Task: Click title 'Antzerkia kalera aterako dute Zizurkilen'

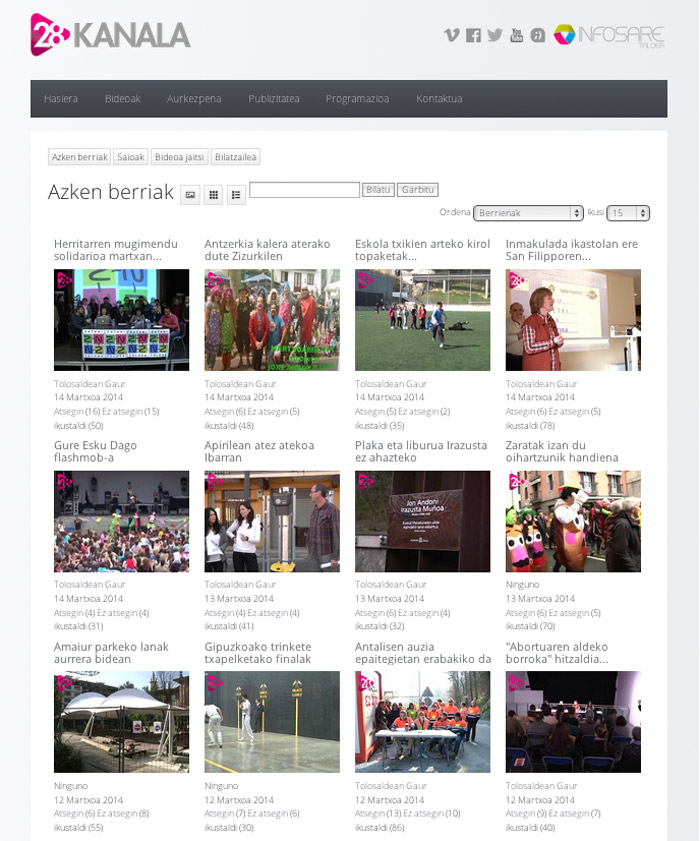Action: point(267,250)
